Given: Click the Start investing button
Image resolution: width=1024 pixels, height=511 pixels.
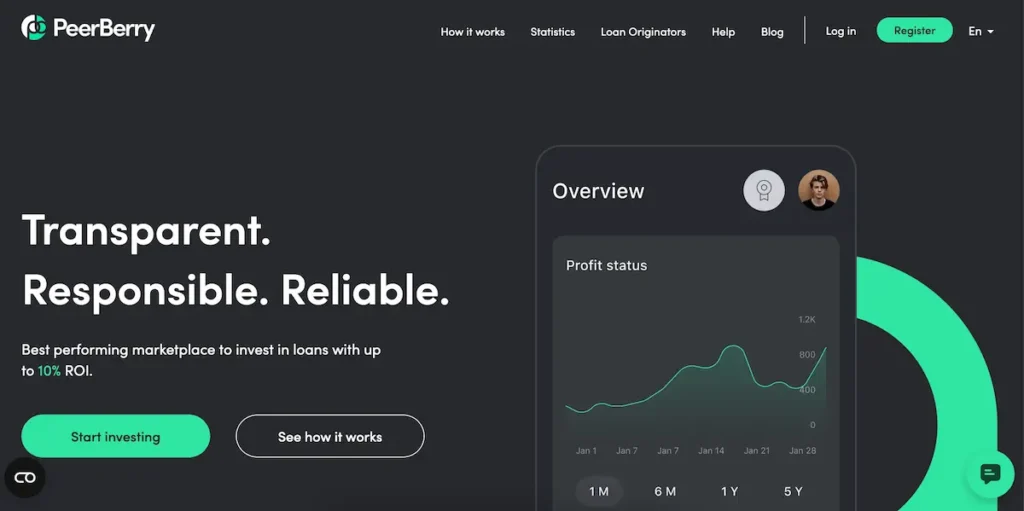Looking at the screenshot, I should pos(116,437).
